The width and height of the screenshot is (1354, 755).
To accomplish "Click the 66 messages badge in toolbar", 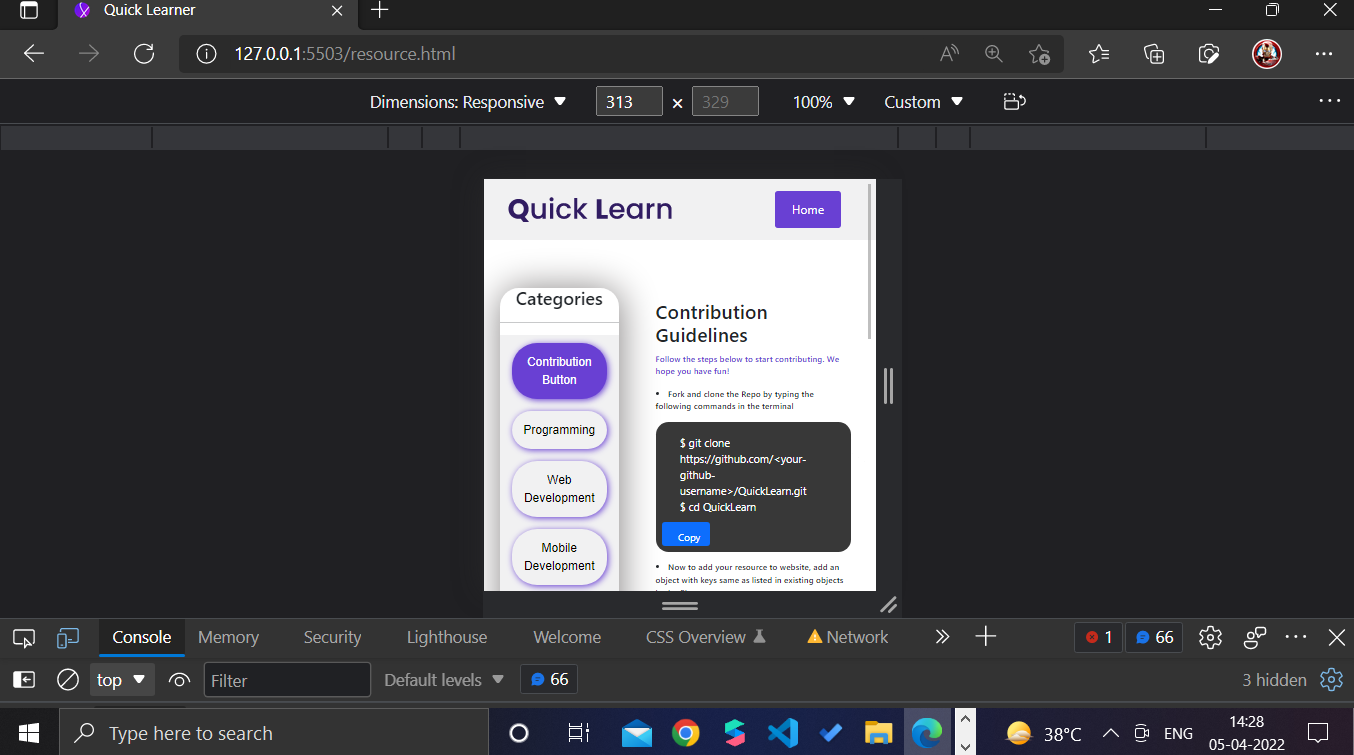I will [x=1155, y=637].
